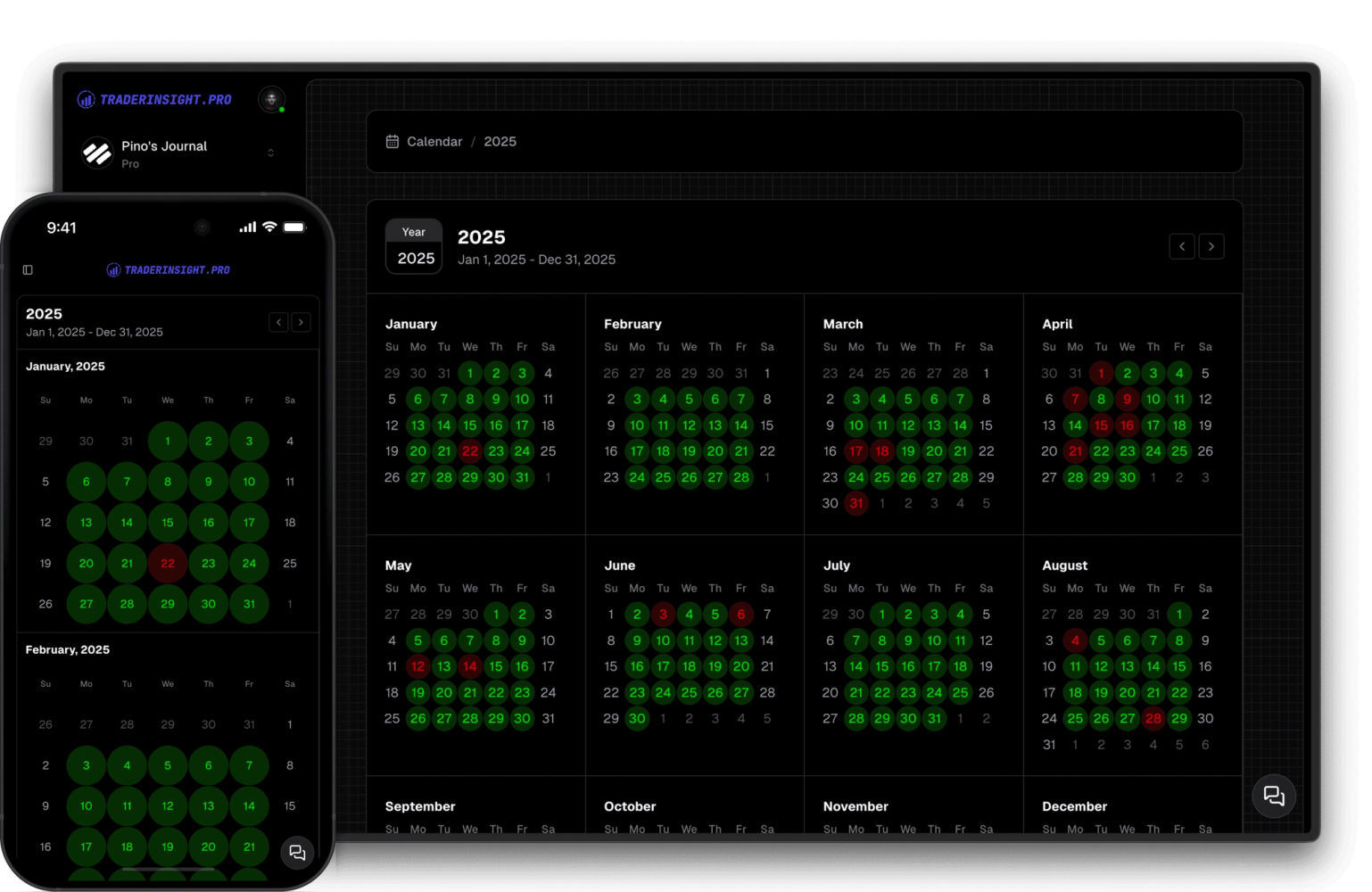Click the Jan 1, 2025 - Dec 31, 2025 date range
This screenshot has height=892, width=1372.
click(537, 260)
